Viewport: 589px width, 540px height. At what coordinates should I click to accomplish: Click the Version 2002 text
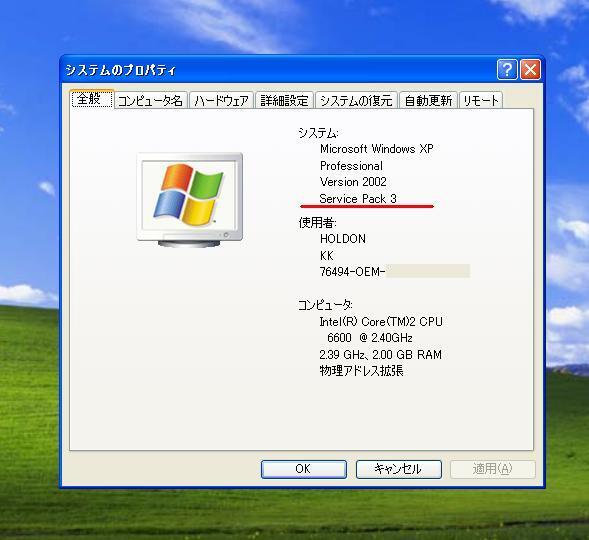353,182
